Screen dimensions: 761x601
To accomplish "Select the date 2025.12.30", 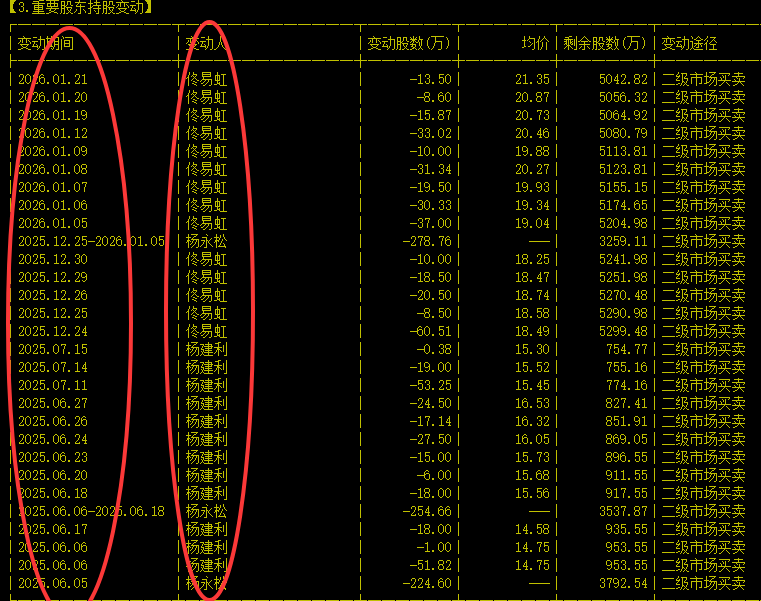I will pyautogui.click(x=53, y=259).
